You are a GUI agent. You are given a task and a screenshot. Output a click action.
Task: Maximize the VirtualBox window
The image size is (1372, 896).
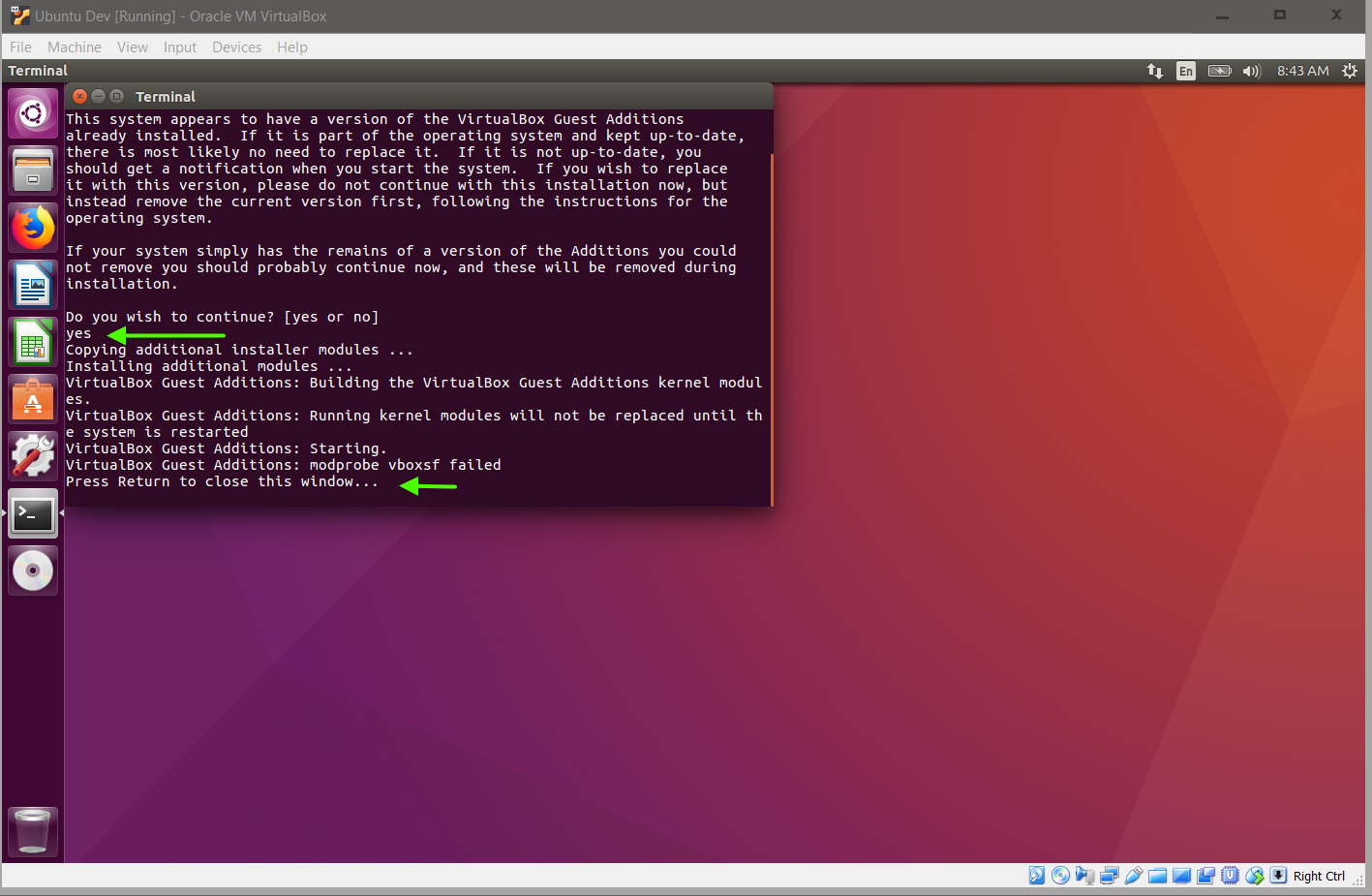(1280, 15)
